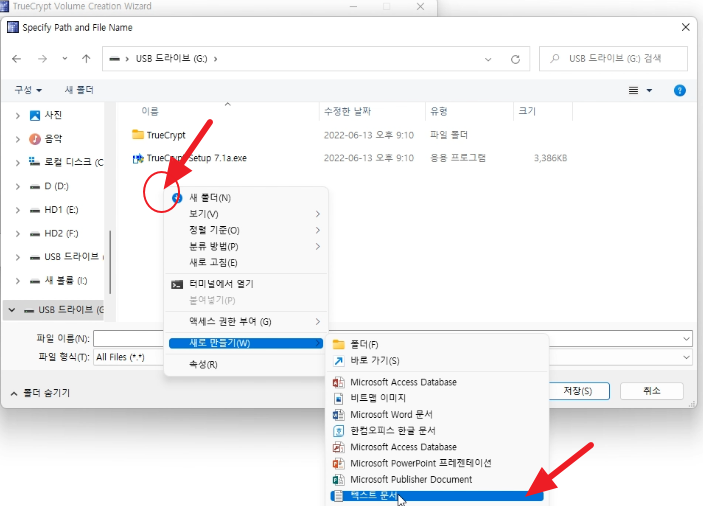
Task: Click the 저장(S) button
Action: (x=578, y=391)
